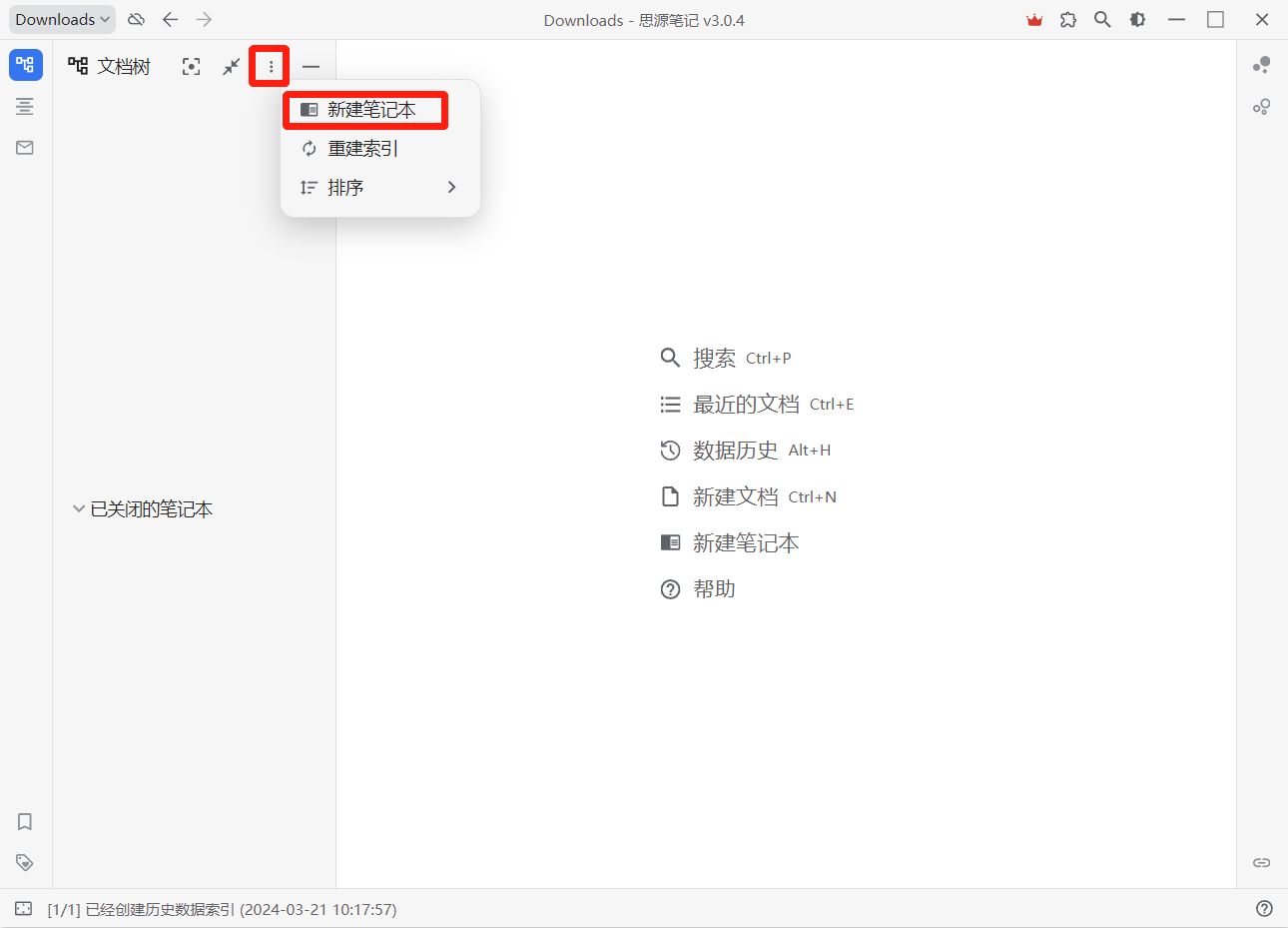Click the three-dot more menu button
The height and width of the screenshot is (928, 1288).
click(271, 66)
